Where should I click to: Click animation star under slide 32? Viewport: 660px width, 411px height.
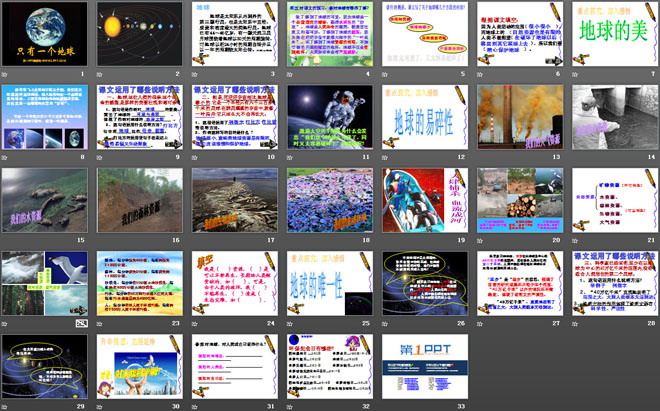[290, 407]
